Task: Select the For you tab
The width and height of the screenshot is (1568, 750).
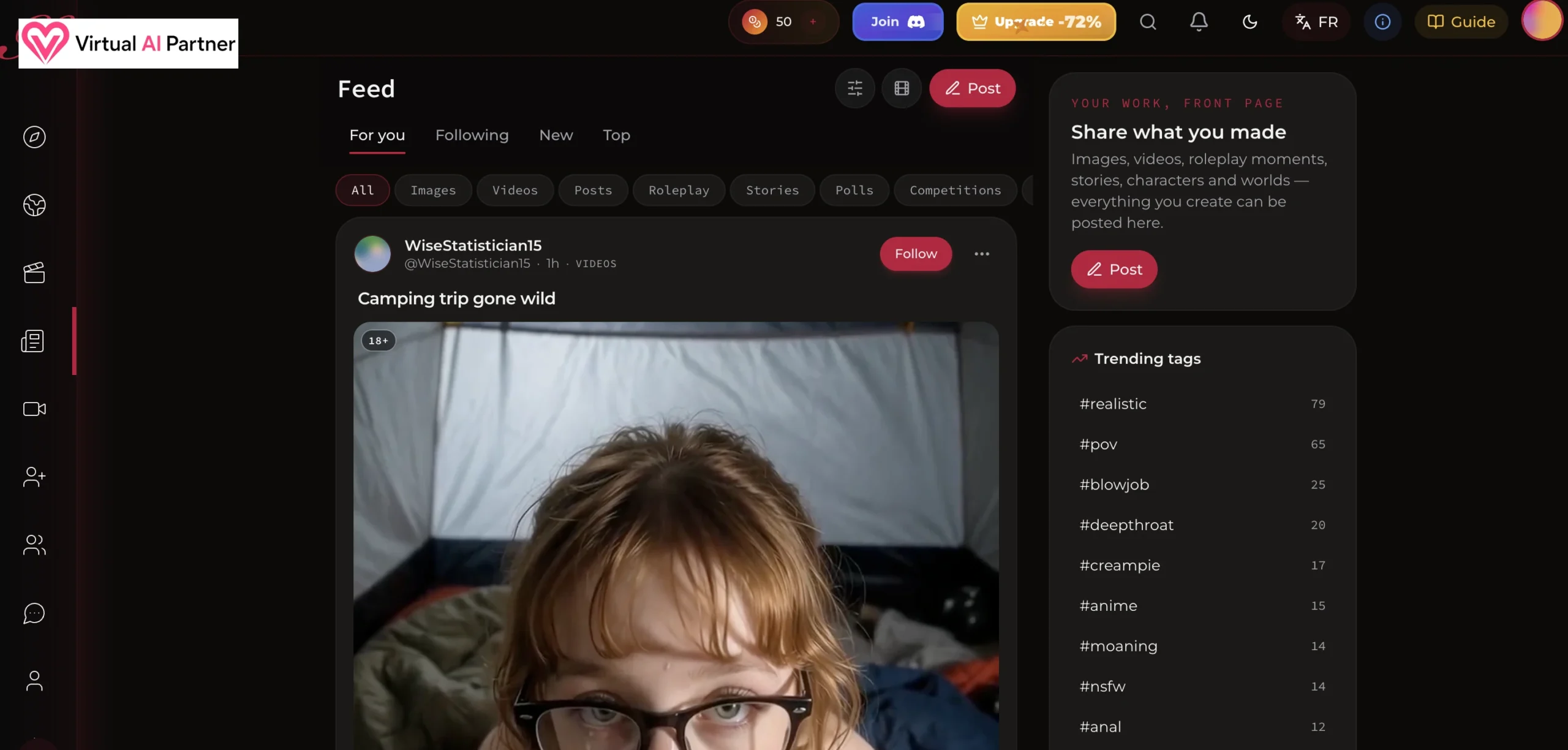Action: tap(377, 135)
